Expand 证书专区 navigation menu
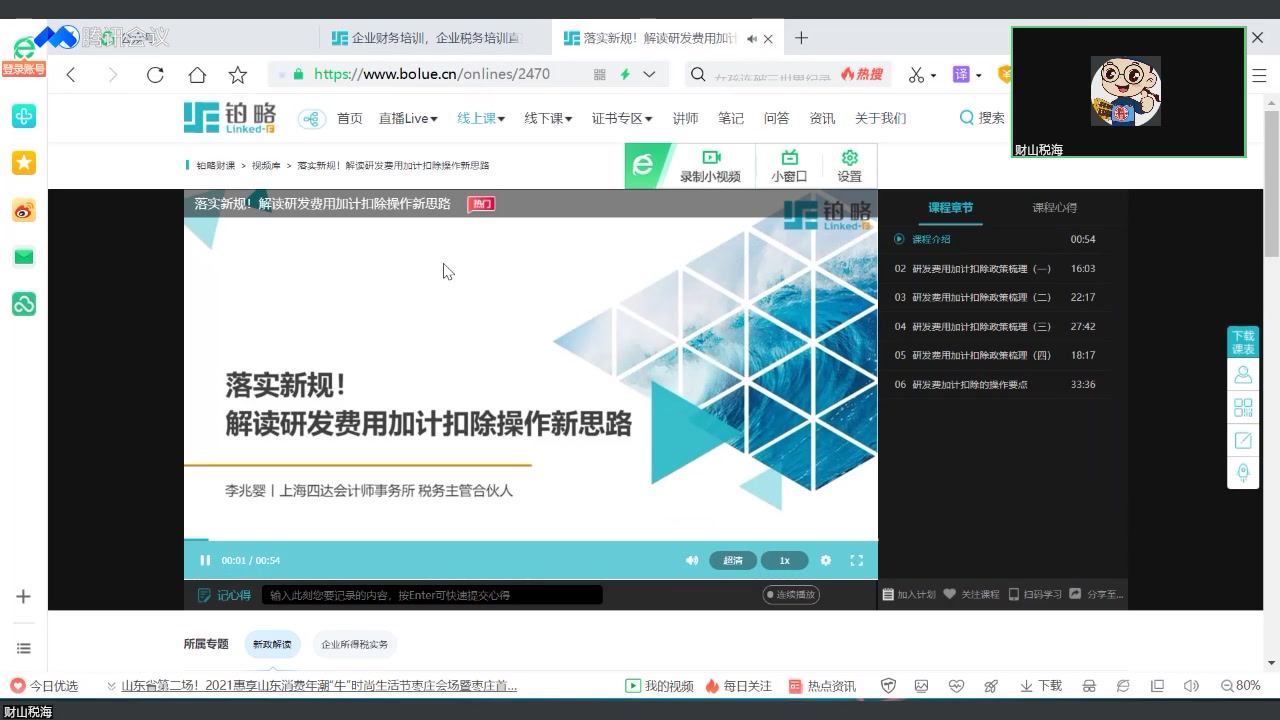 pos(622,118)
